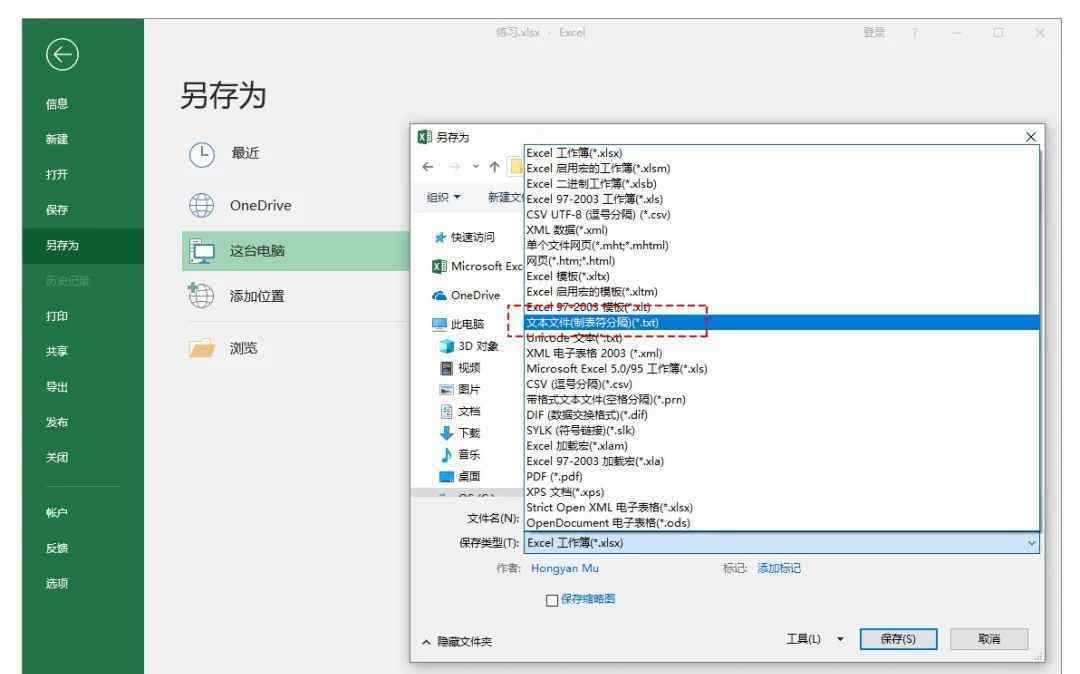Open the 最近 clock icon location
Screen dimensions: 1080x674
[x=202, y=155]
